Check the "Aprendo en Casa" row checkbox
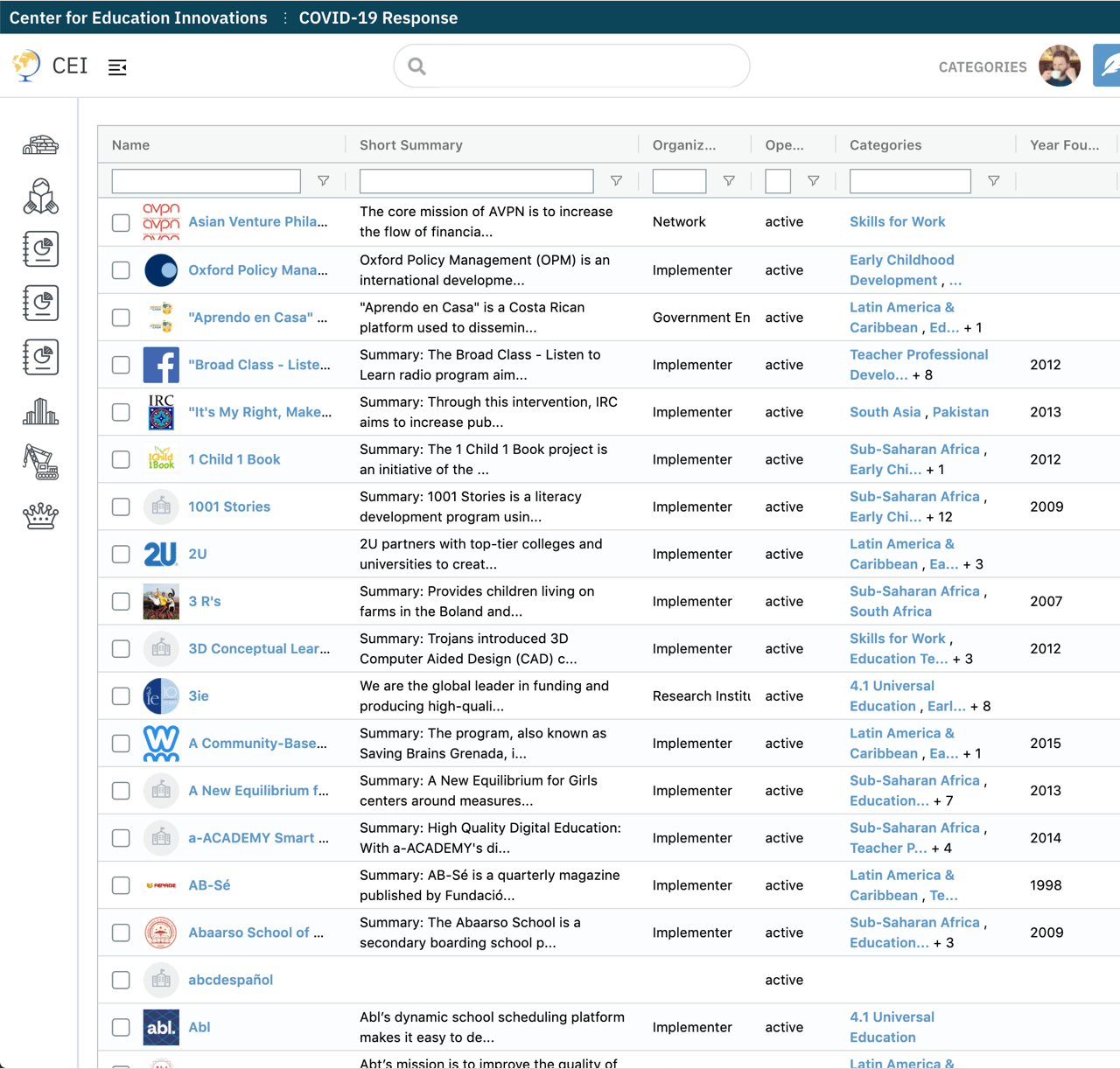1120x1069 pixels. [121, 318]
